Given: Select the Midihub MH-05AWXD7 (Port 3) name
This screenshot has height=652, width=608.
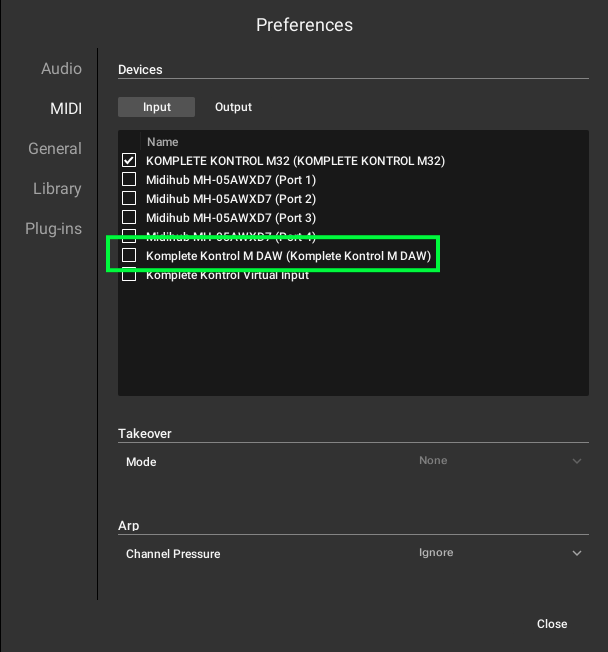Looking at the screenshot, I should 231,218.
